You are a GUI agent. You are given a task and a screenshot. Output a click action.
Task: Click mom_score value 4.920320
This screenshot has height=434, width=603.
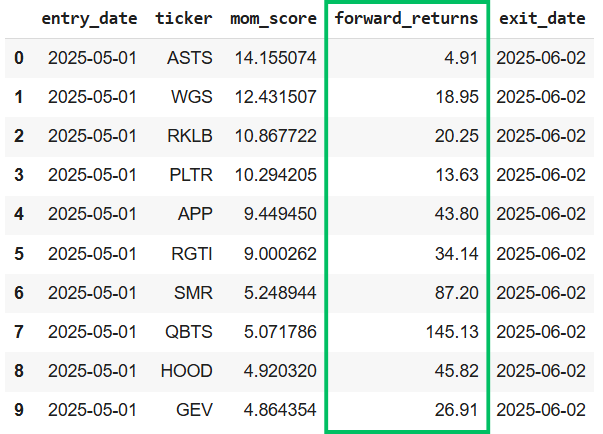click(280, 371)
